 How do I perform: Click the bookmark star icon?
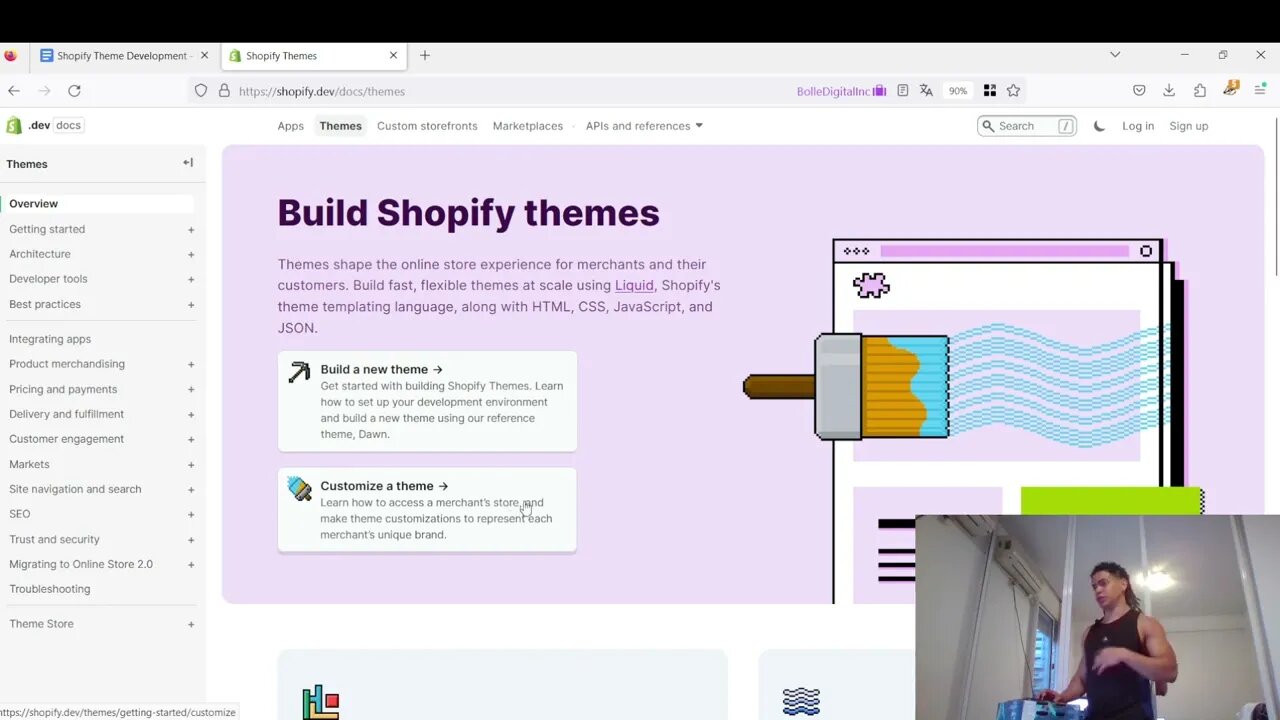coord(1013,90)
